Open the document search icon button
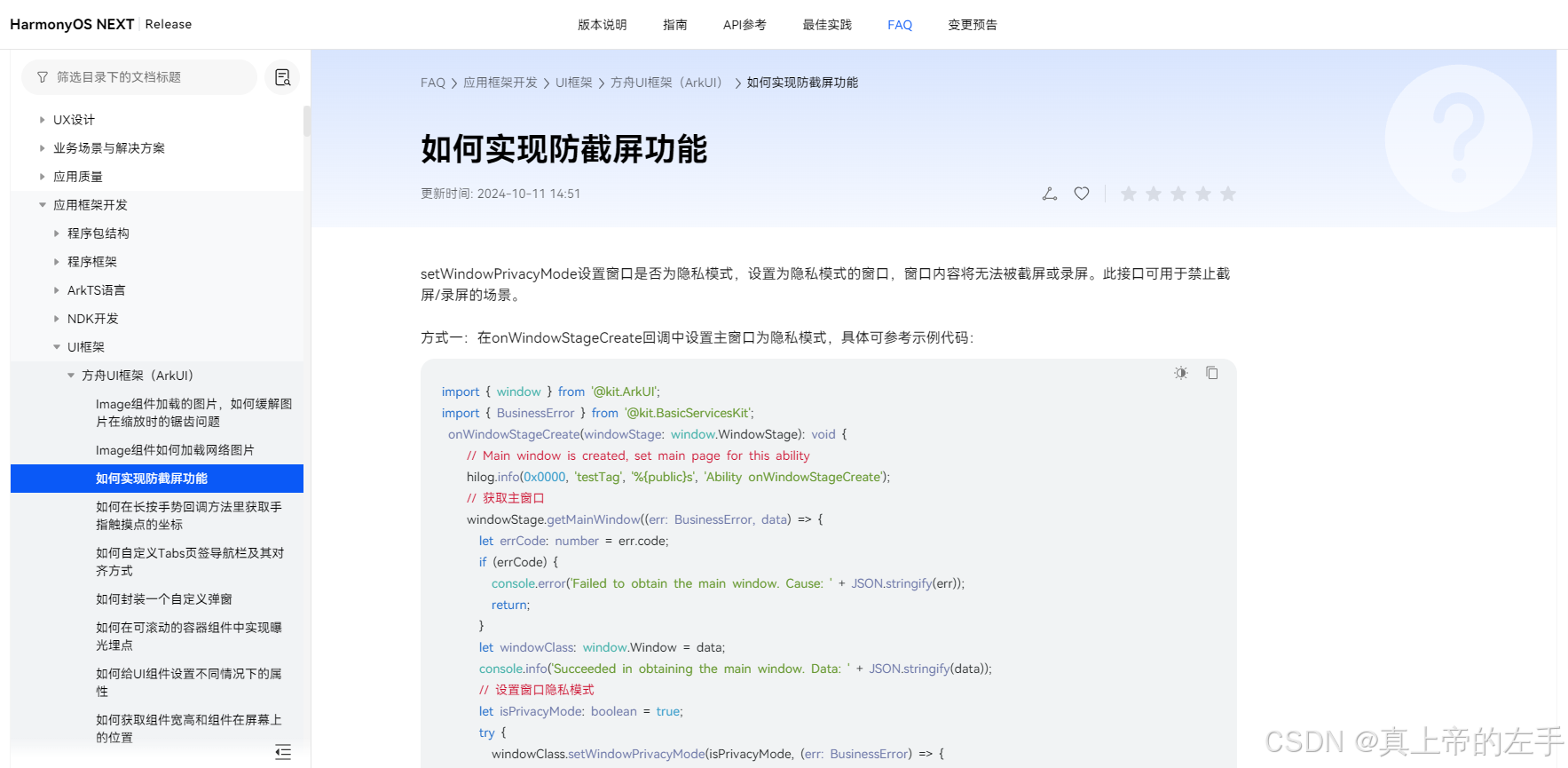Viewport: 1568px width, 768px height. (282, 77)
